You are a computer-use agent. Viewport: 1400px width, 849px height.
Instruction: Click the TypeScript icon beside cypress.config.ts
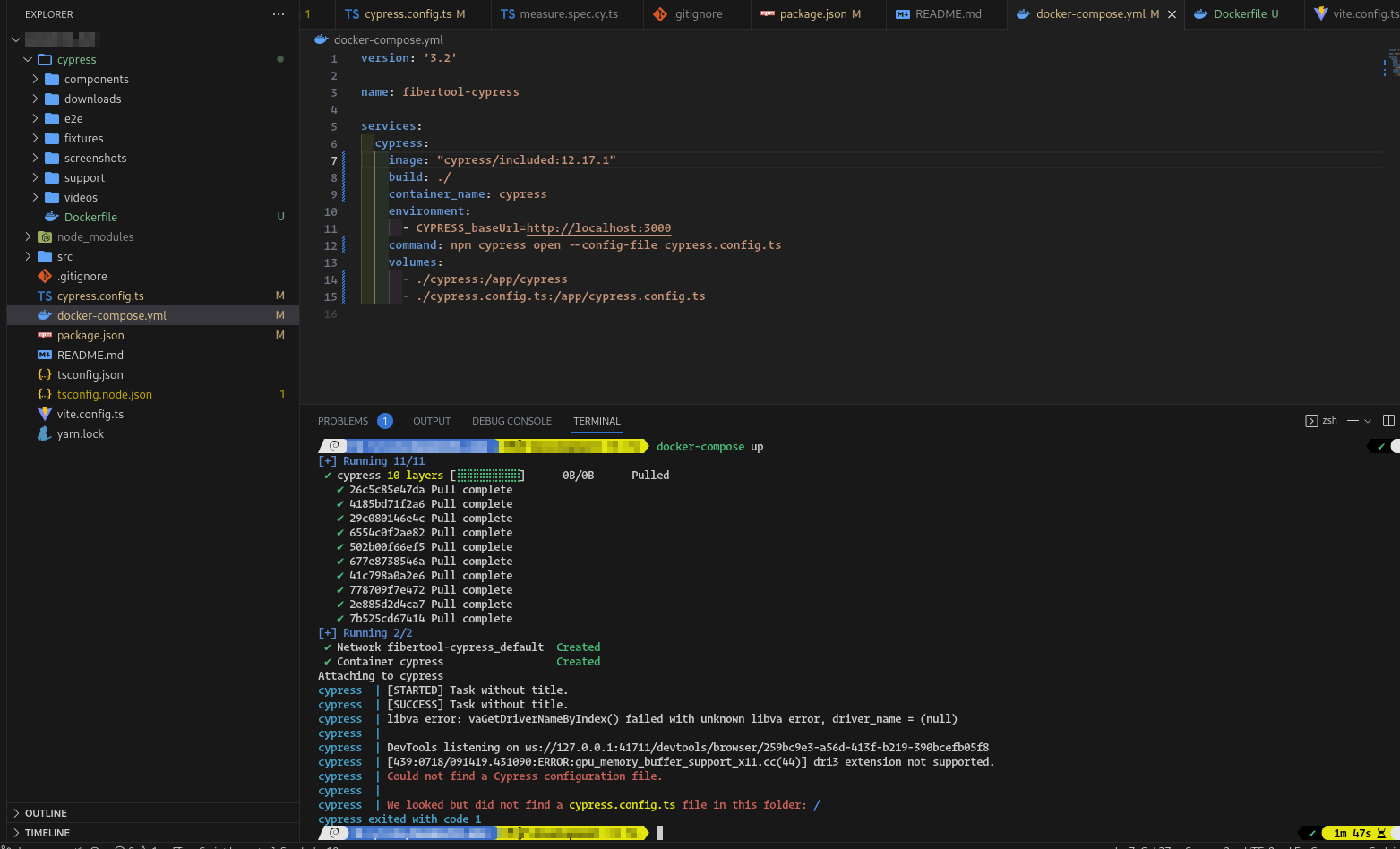tap(46, 296)
